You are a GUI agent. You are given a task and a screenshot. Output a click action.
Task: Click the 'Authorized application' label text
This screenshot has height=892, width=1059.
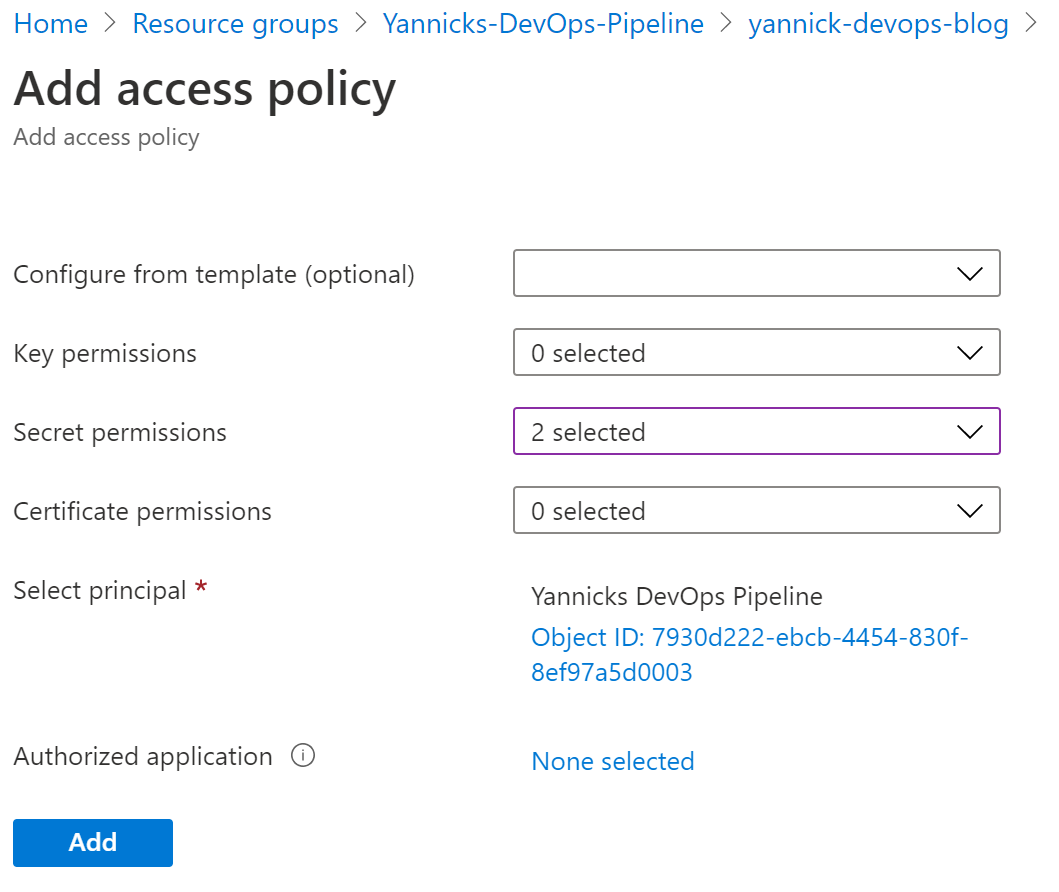pos(143,757)
